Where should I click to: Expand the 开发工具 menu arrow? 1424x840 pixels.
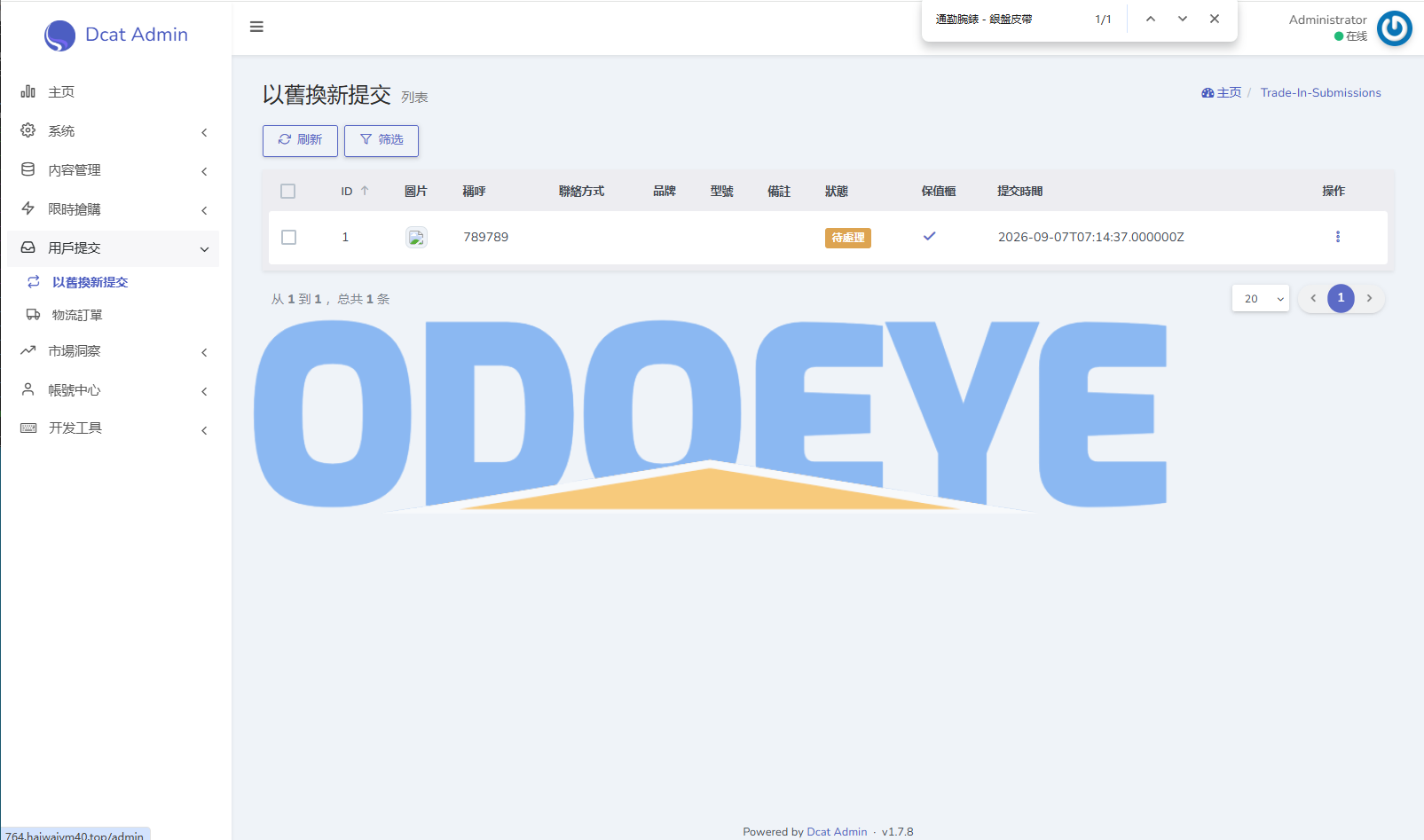204,430
